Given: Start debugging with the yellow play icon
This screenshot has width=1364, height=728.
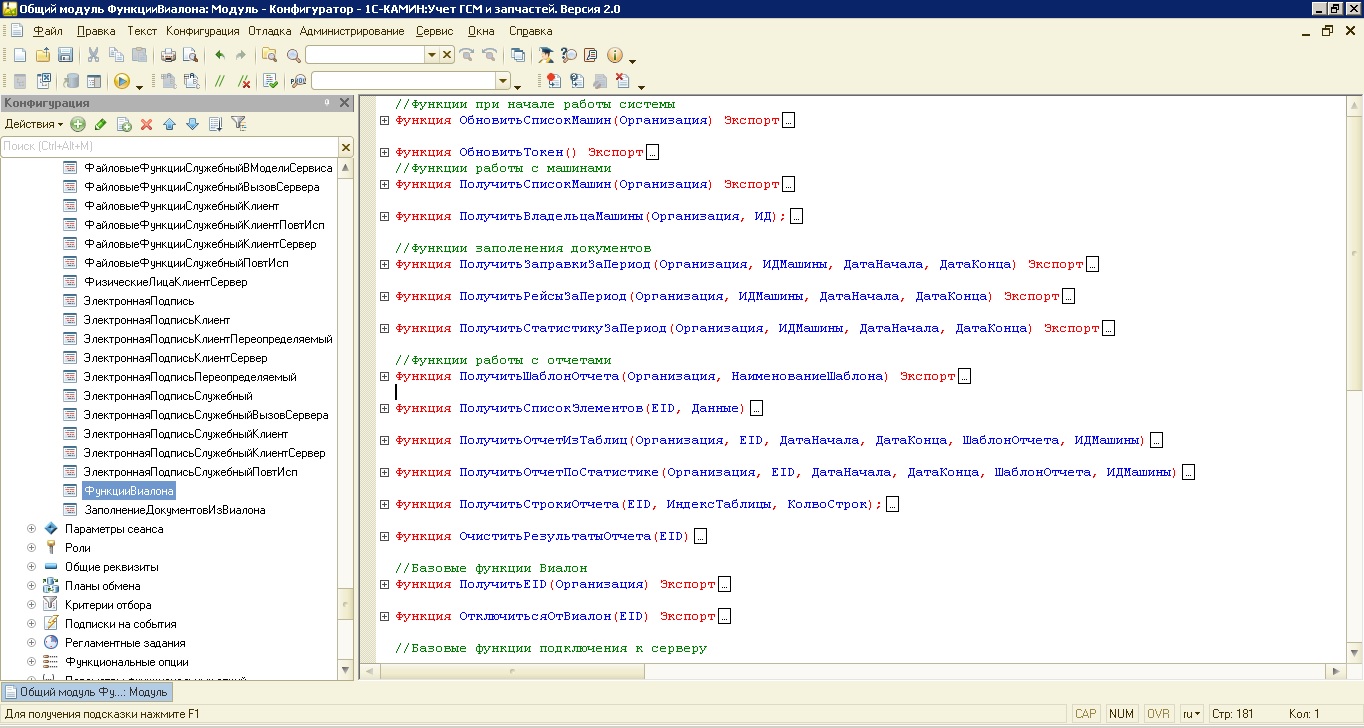Looking at the screenshot, I should [x=122, y=81].
